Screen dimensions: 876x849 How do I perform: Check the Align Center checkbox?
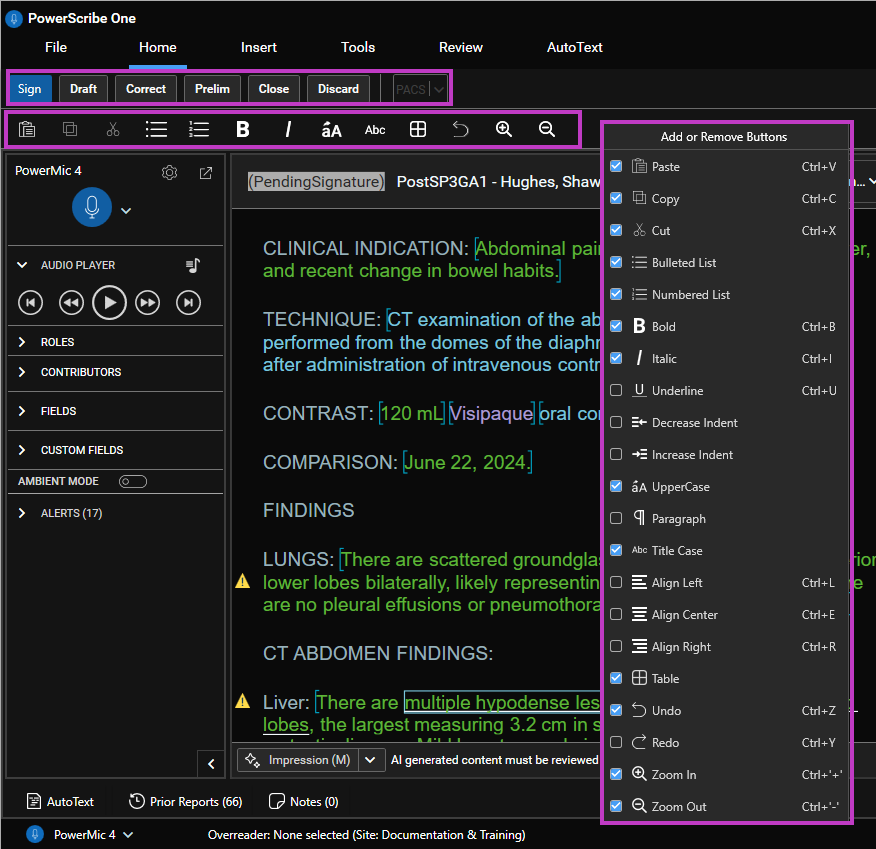(616, 614)
